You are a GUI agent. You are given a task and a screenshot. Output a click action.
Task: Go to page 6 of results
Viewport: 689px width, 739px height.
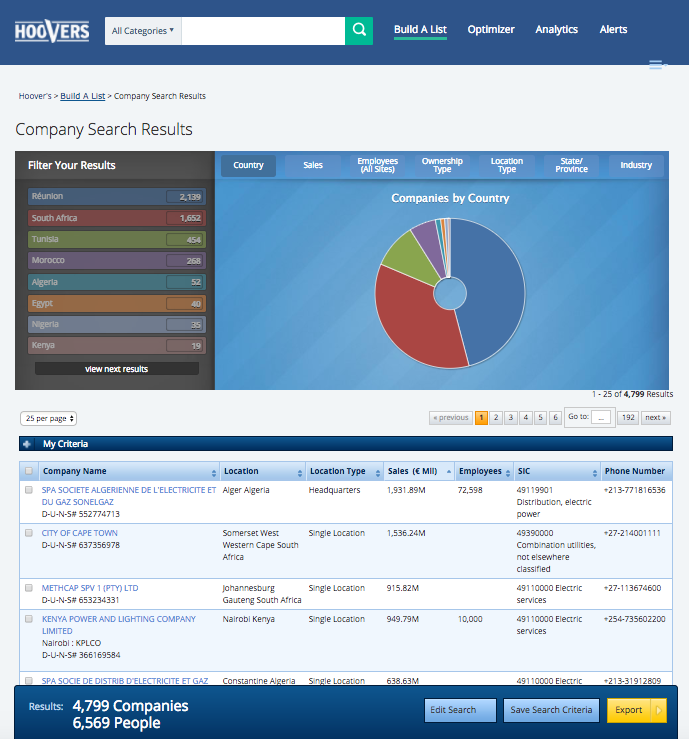tap(555, 418)
